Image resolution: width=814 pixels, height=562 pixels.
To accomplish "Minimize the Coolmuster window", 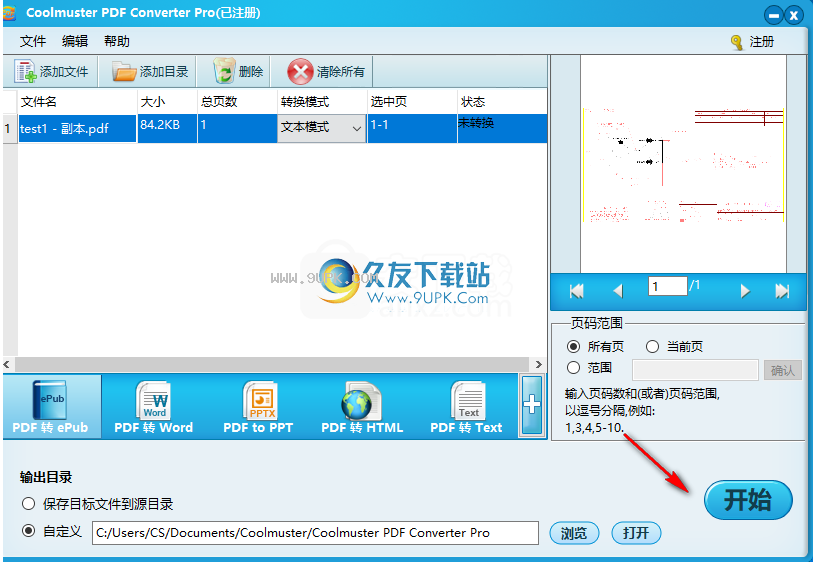I will 774,15.
